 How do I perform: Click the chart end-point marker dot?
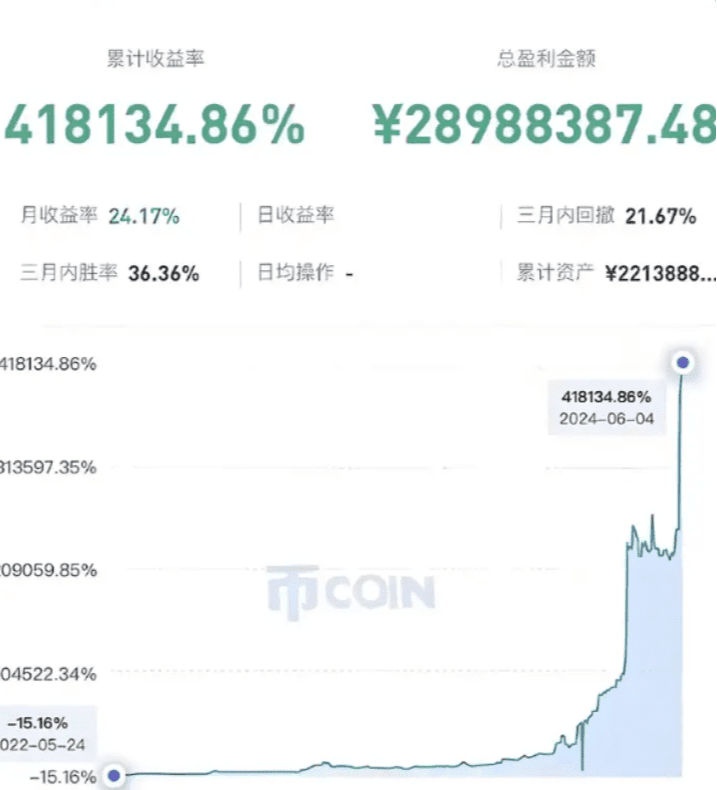click(683, 362)
